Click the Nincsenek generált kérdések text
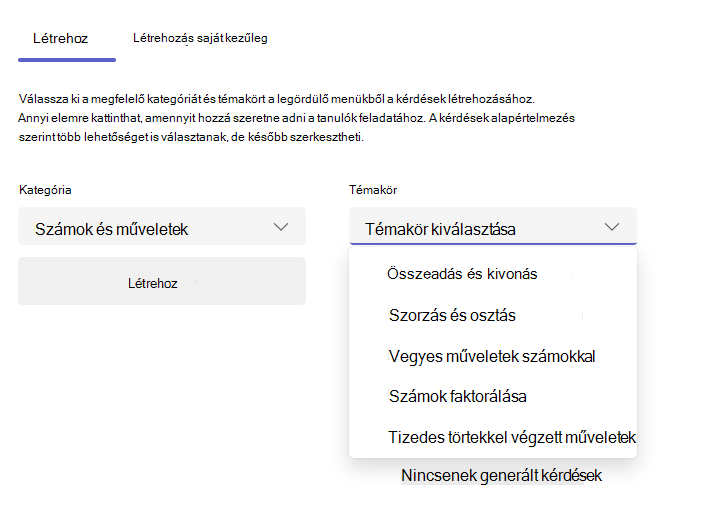This screenshot has width=726, height=520. (x=501, y=476)
